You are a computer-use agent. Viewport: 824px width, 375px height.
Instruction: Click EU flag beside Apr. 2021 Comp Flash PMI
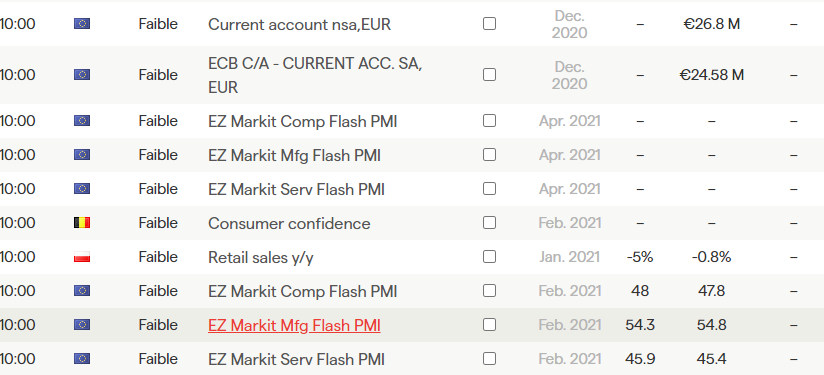pyautogui.click(x=82, y=121)
